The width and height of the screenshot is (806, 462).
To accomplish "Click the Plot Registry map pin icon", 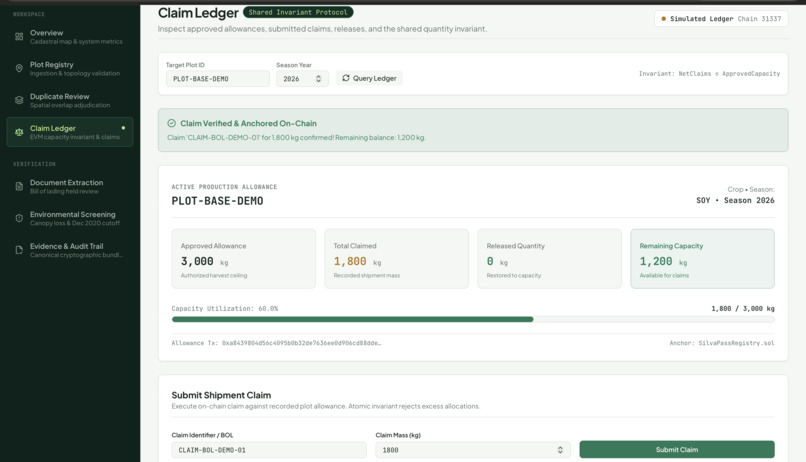I will point(19,68).
